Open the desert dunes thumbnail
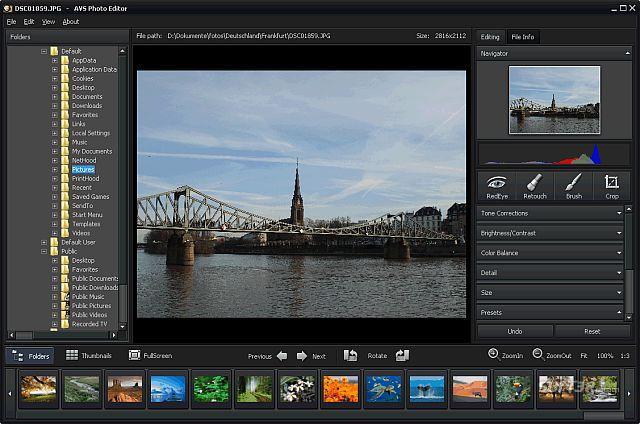 pos(470,389)
